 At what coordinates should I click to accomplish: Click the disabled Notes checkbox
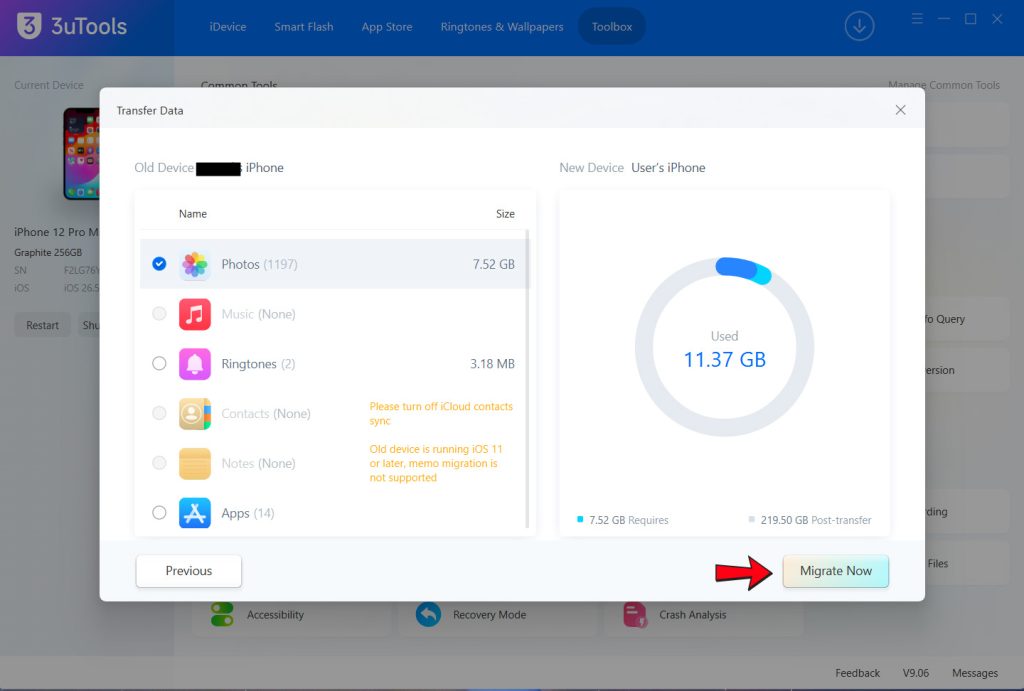click(x=159, y=463)
